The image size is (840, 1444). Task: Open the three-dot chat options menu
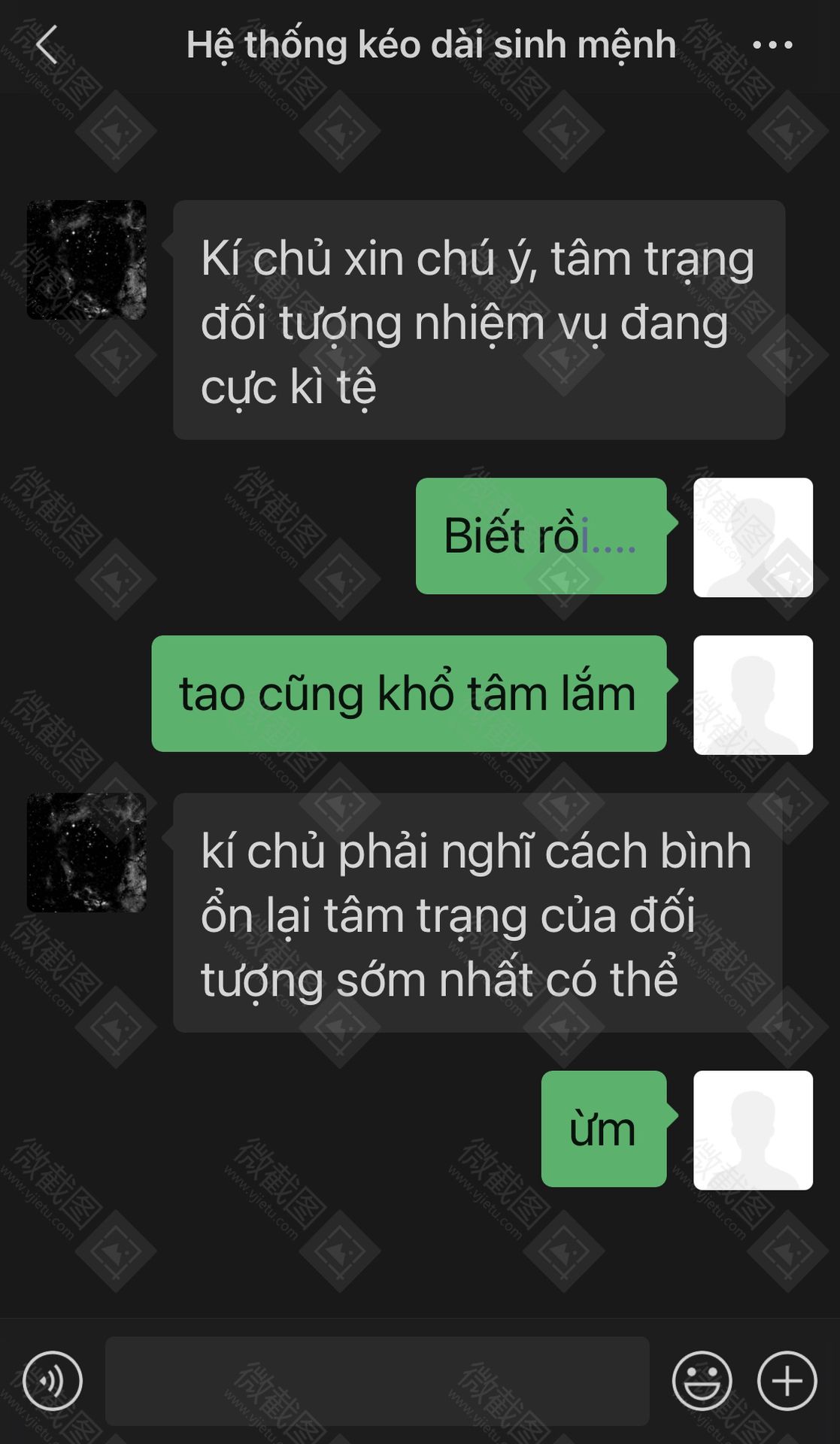click(772, 45)
